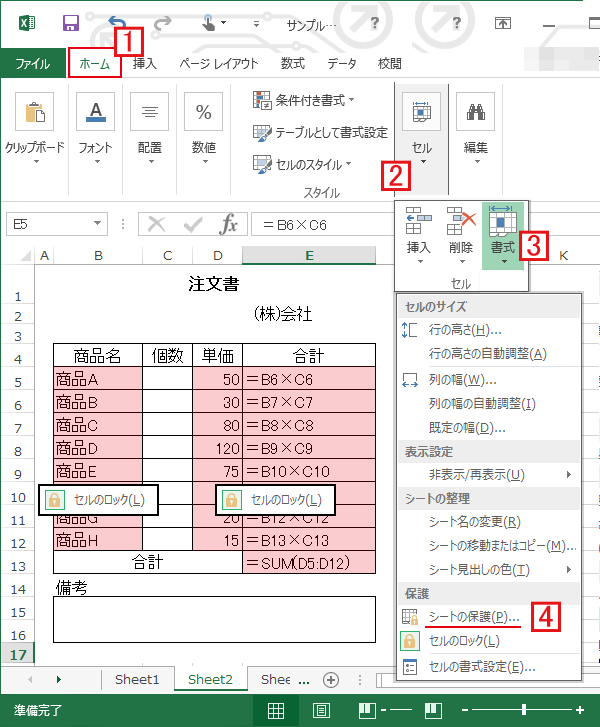Expand the 配置 alignment group

[149, 129]
